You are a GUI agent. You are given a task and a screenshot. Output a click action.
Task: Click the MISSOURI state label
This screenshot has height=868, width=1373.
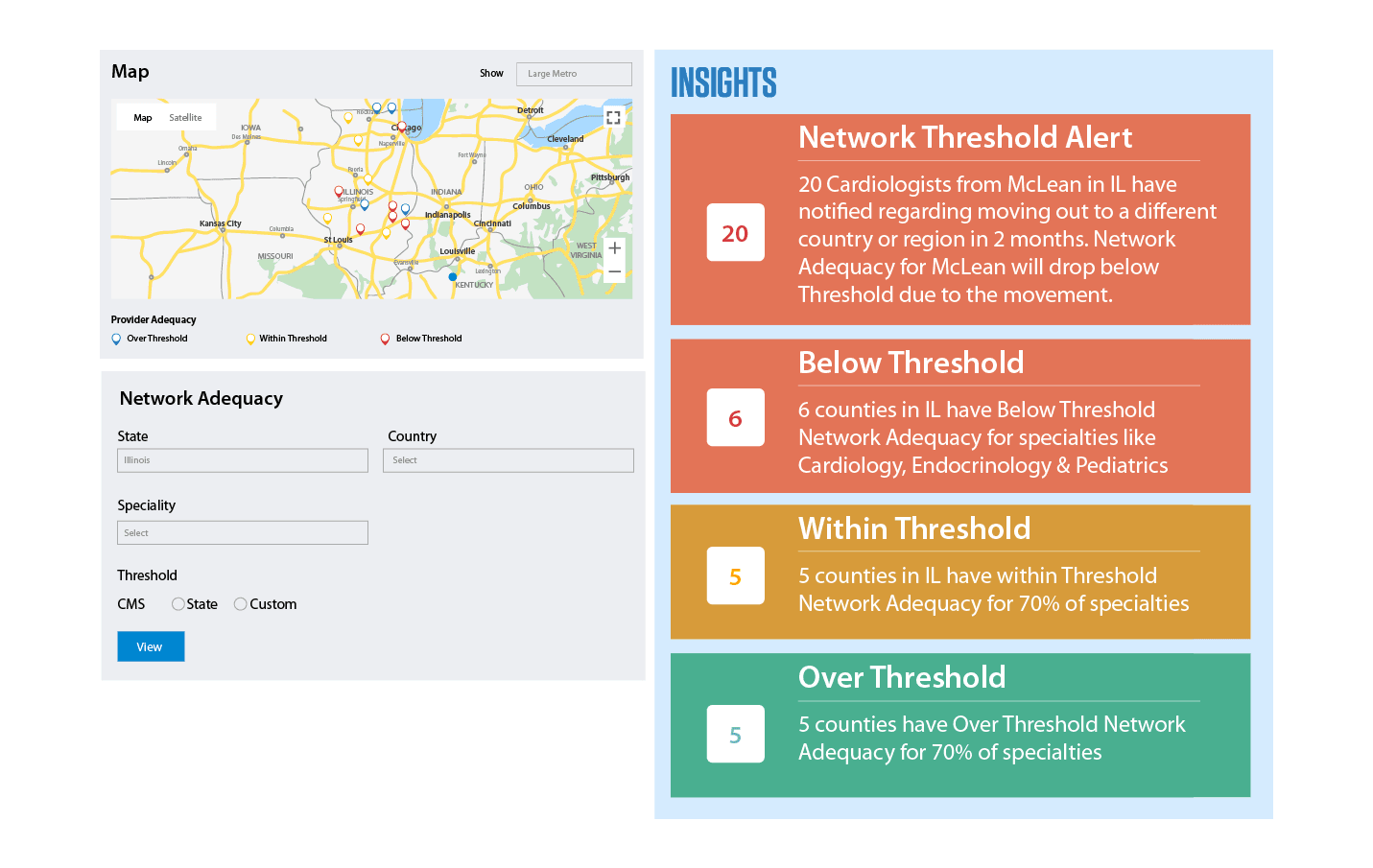click(275, 256)
